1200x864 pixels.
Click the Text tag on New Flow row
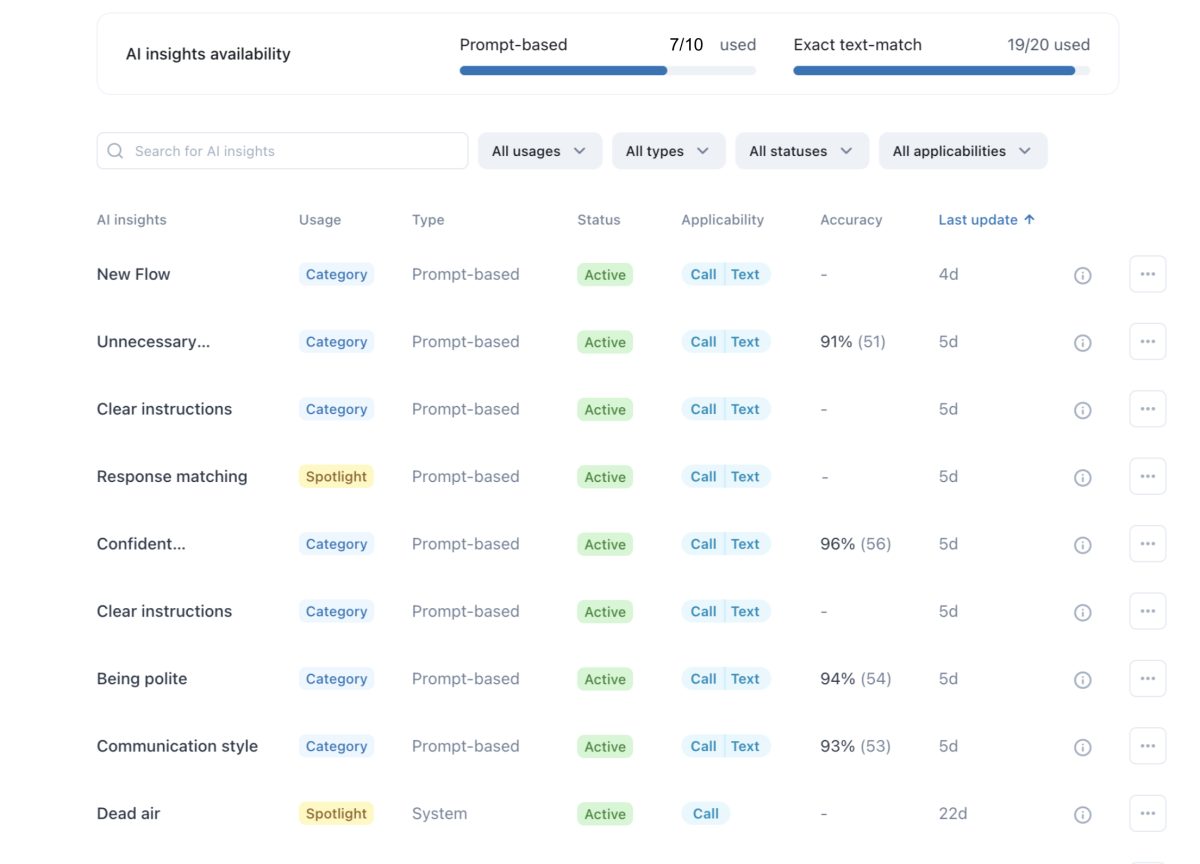click(x=746, y=274)
